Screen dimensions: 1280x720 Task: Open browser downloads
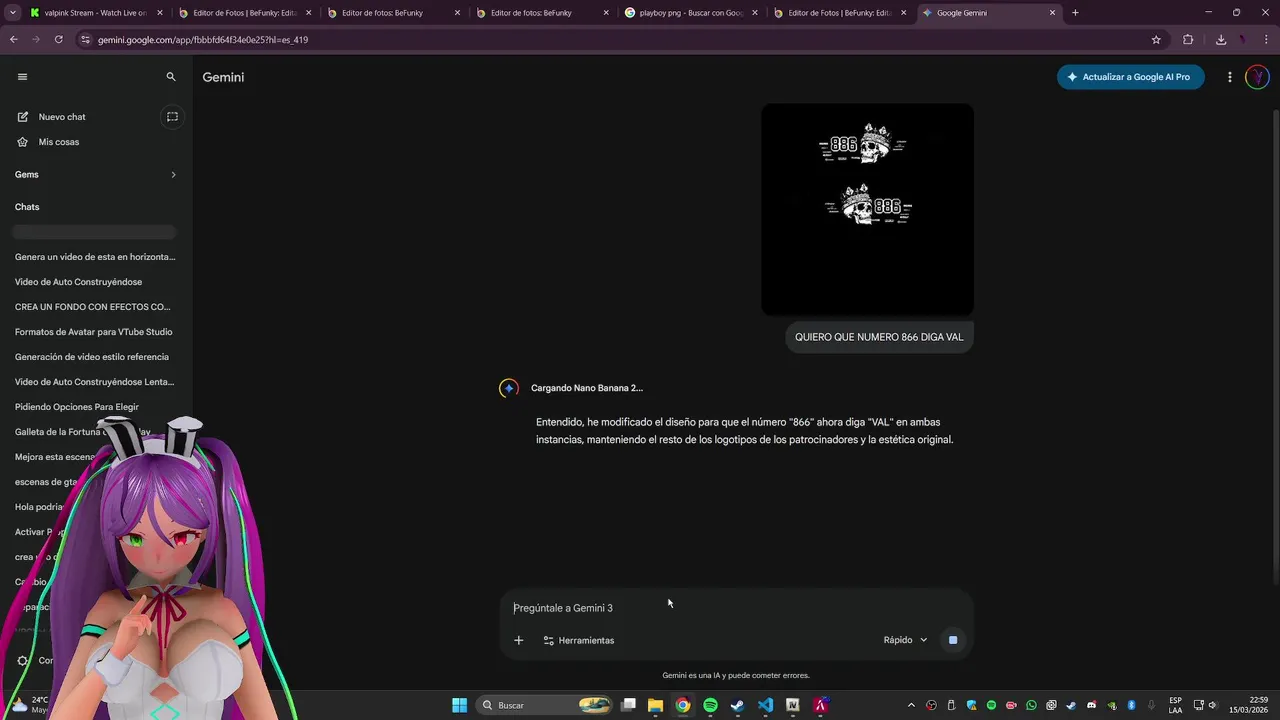pos(1221,40)
